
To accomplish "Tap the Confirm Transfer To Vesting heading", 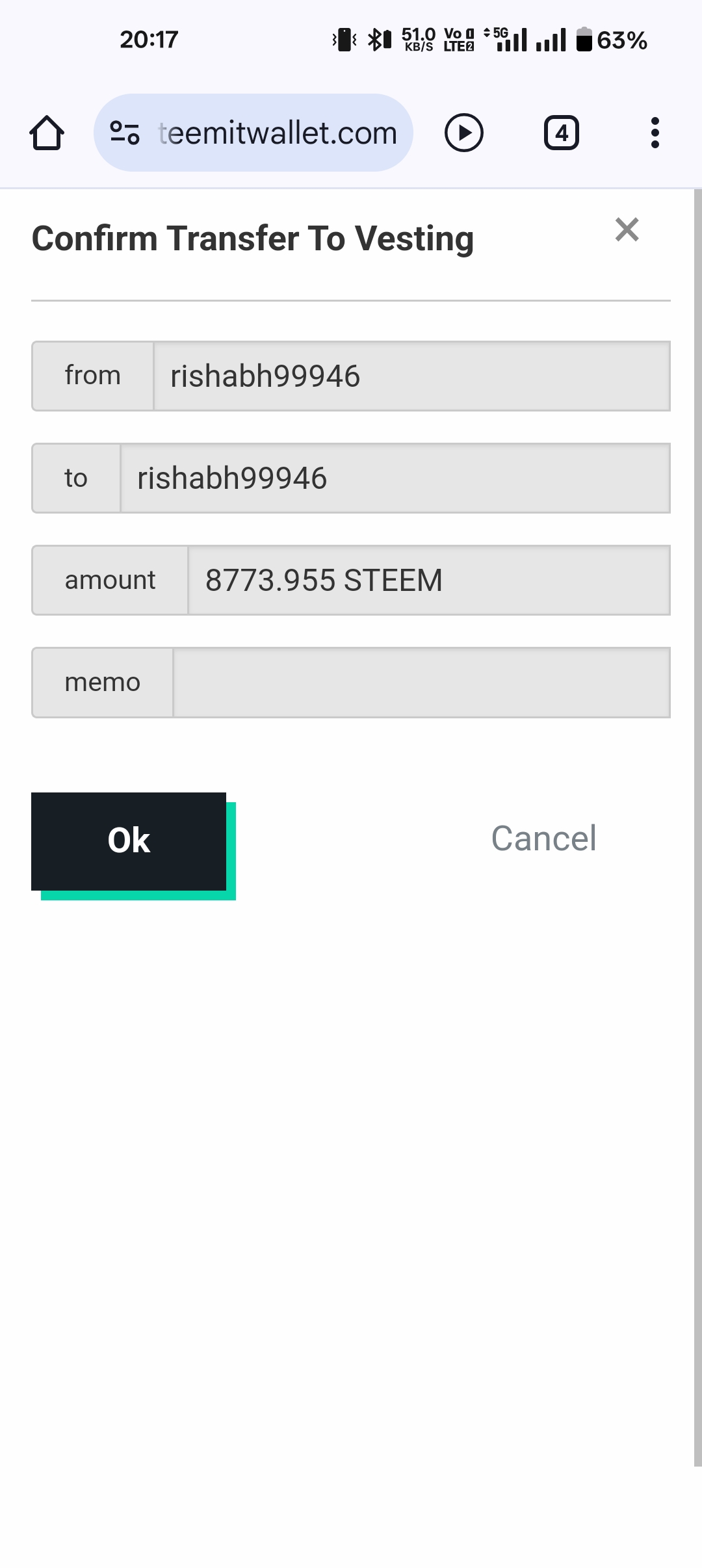I will point(253,239).
